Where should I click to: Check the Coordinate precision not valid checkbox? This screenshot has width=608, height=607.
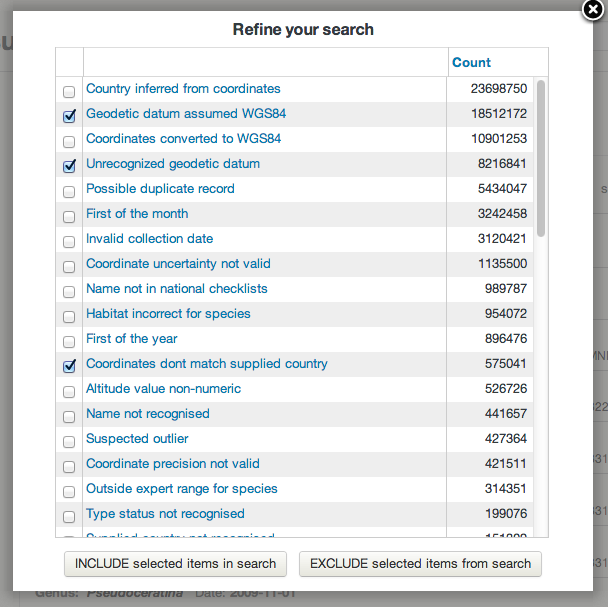(69, 466)
